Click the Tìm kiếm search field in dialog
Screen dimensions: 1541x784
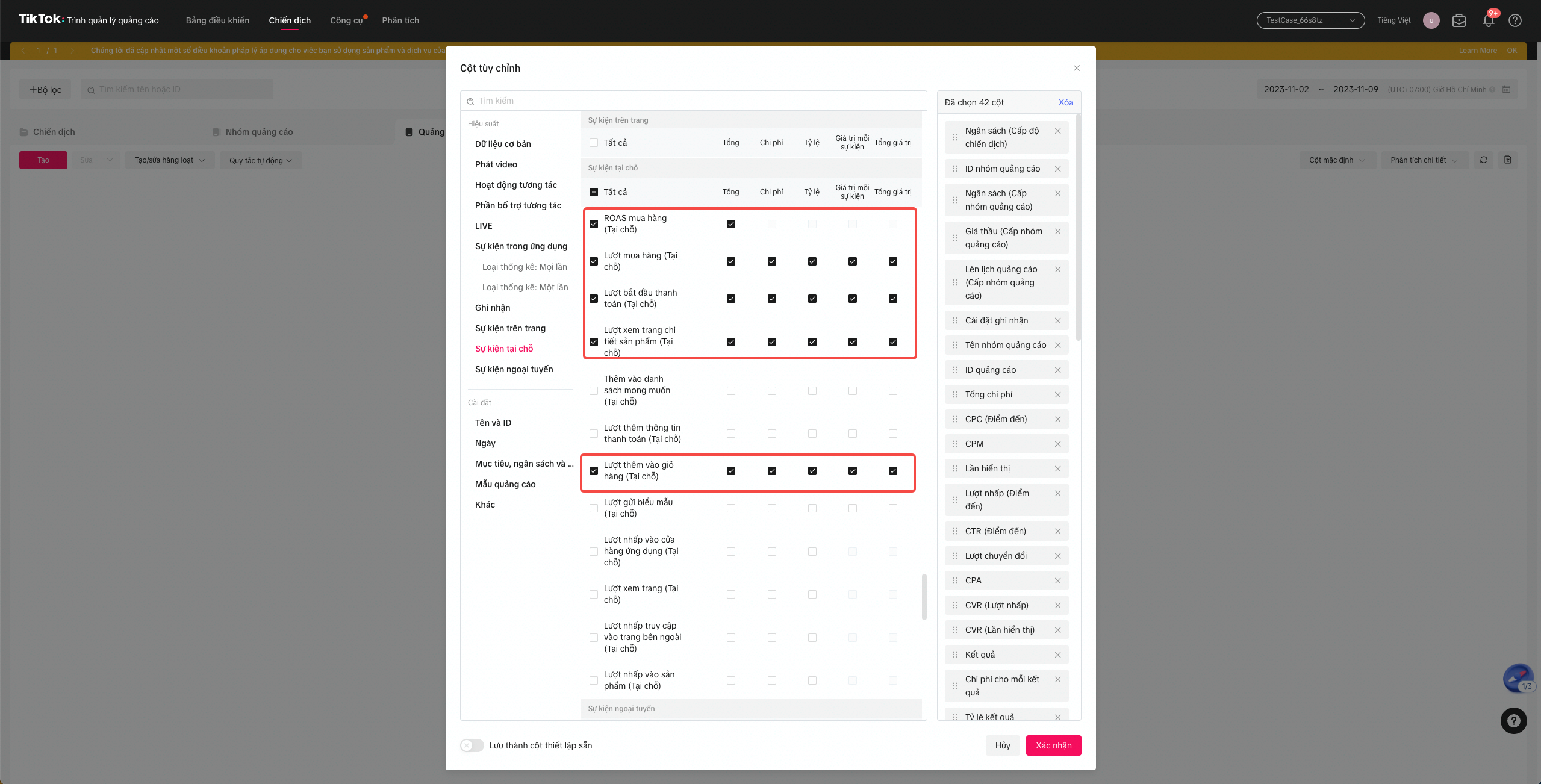pos(693,101)
